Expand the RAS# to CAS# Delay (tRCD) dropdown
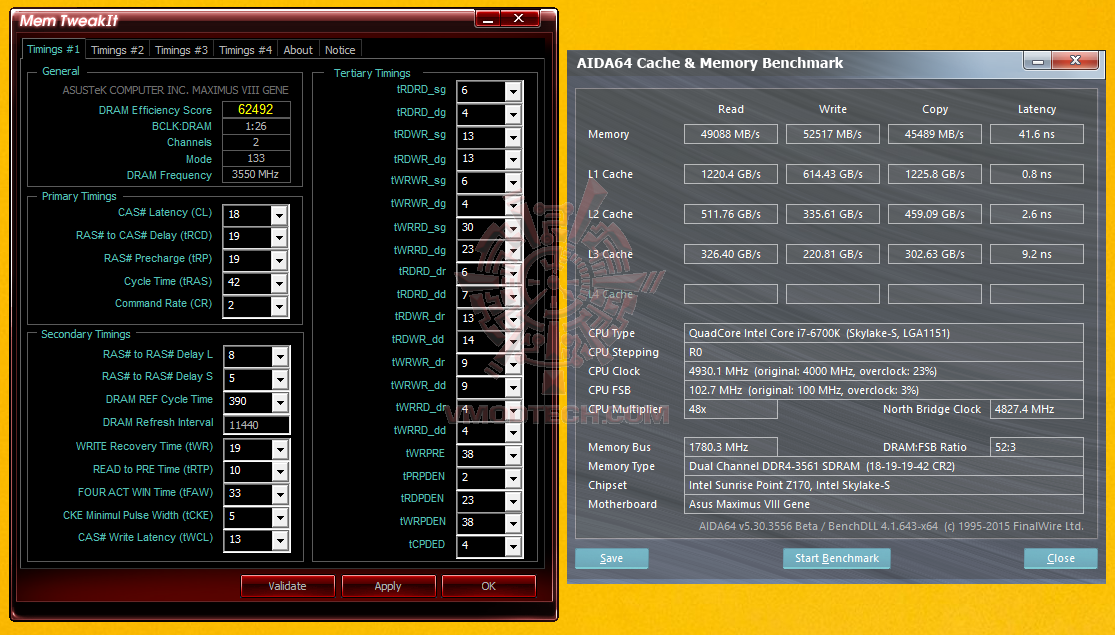 pyautogui.click(x=279, y=237)
